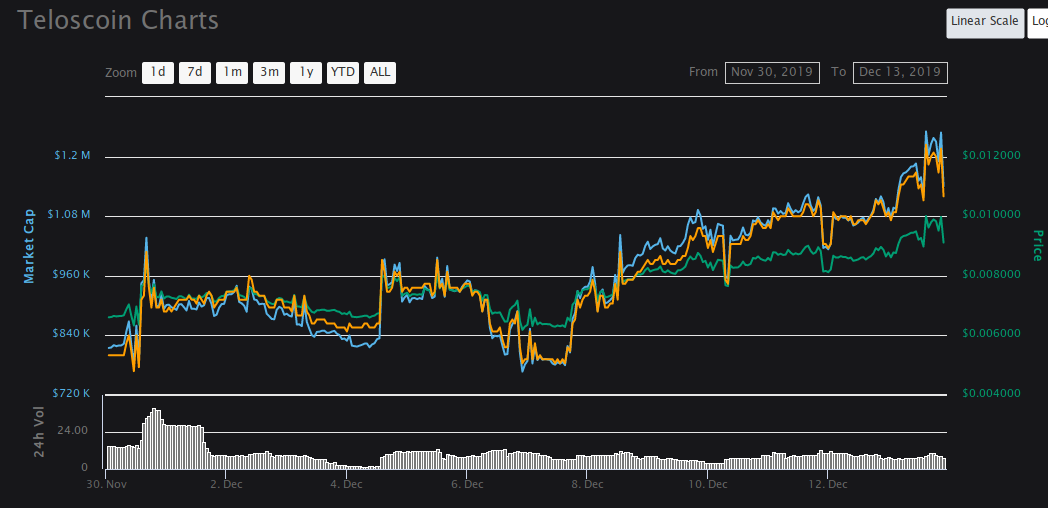Click the To label beside end date
The height and width of the screenshot is (508, 1048).
(x=839, y=72)
